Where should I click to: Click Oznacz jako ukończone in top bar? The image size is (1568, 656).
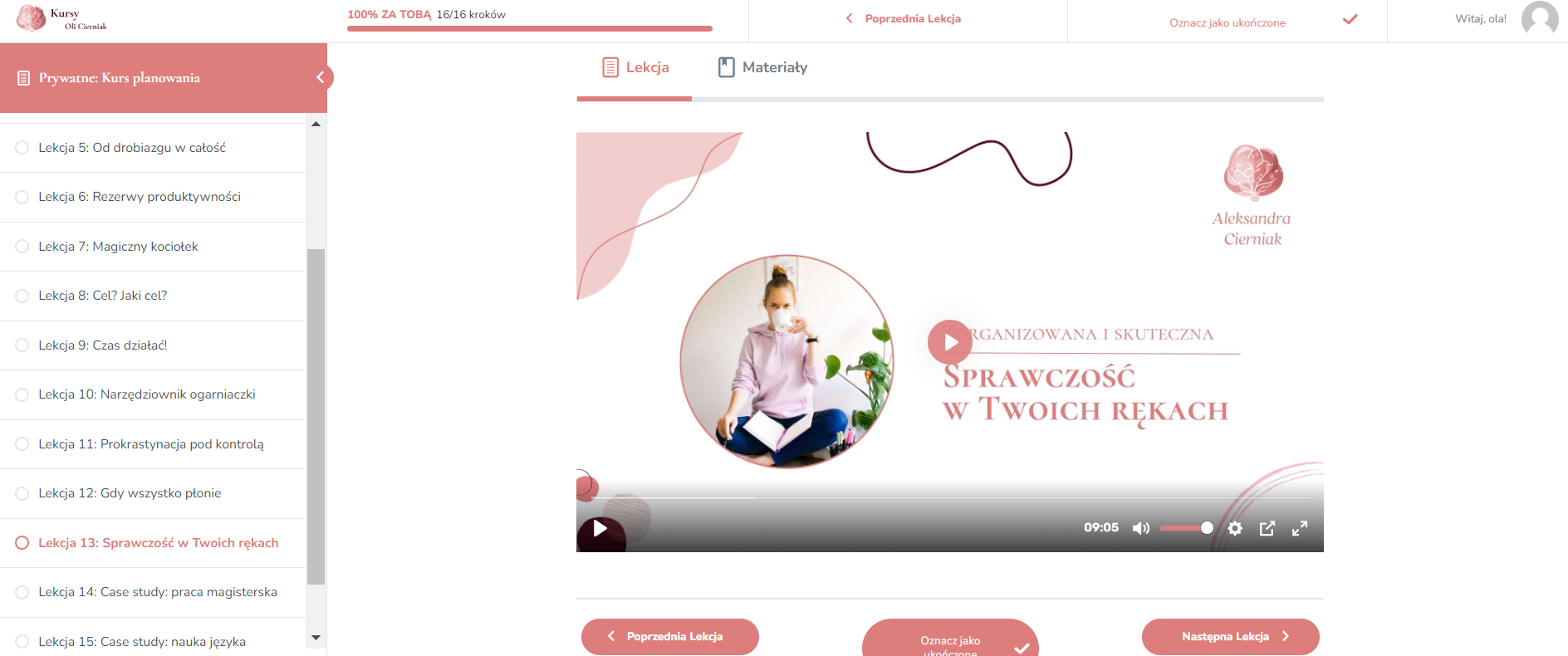[1227, 22]
